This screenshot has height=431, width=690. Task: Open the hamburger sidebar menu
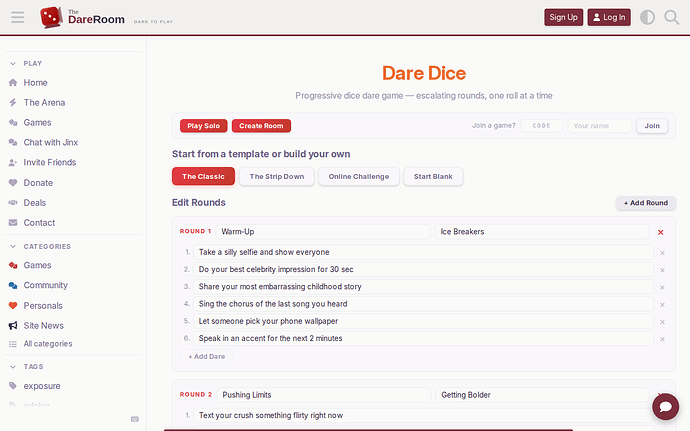click(x=18, y=17)
